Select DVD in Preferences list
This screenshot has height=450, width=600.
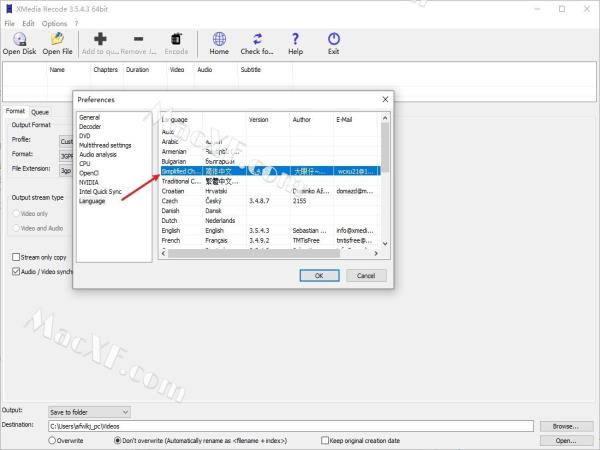tap(85, 136)
